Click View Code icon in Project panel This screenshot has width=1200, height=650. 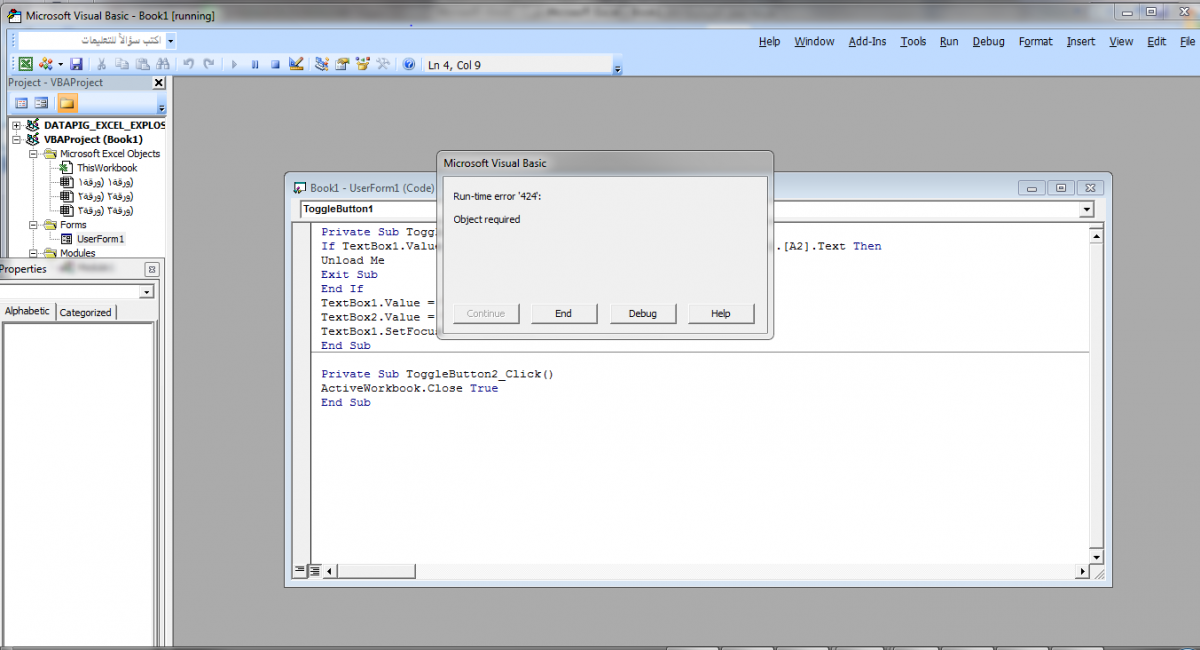point(21,103)
